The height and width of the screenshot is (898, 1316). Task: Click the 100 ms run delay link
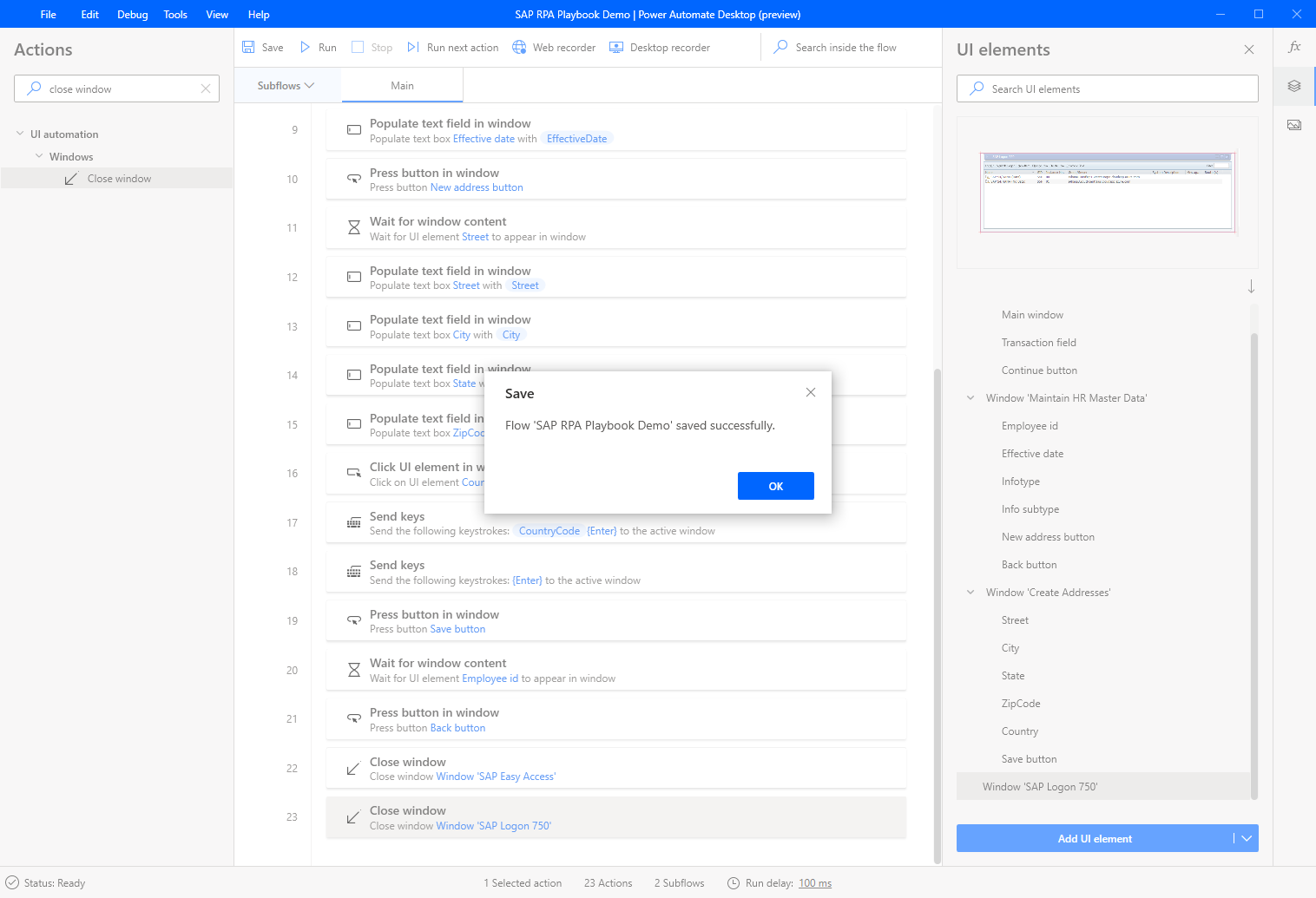coord(815,883)
